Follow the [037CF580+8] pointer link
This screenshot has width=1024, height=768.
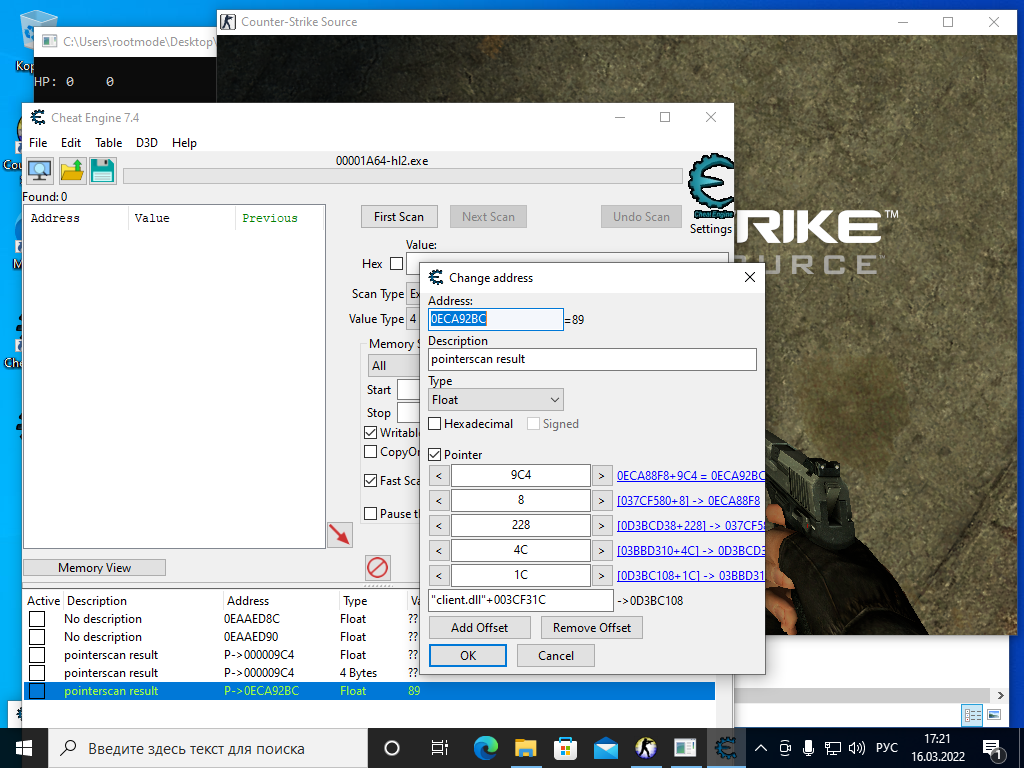[x=688, y=501]
